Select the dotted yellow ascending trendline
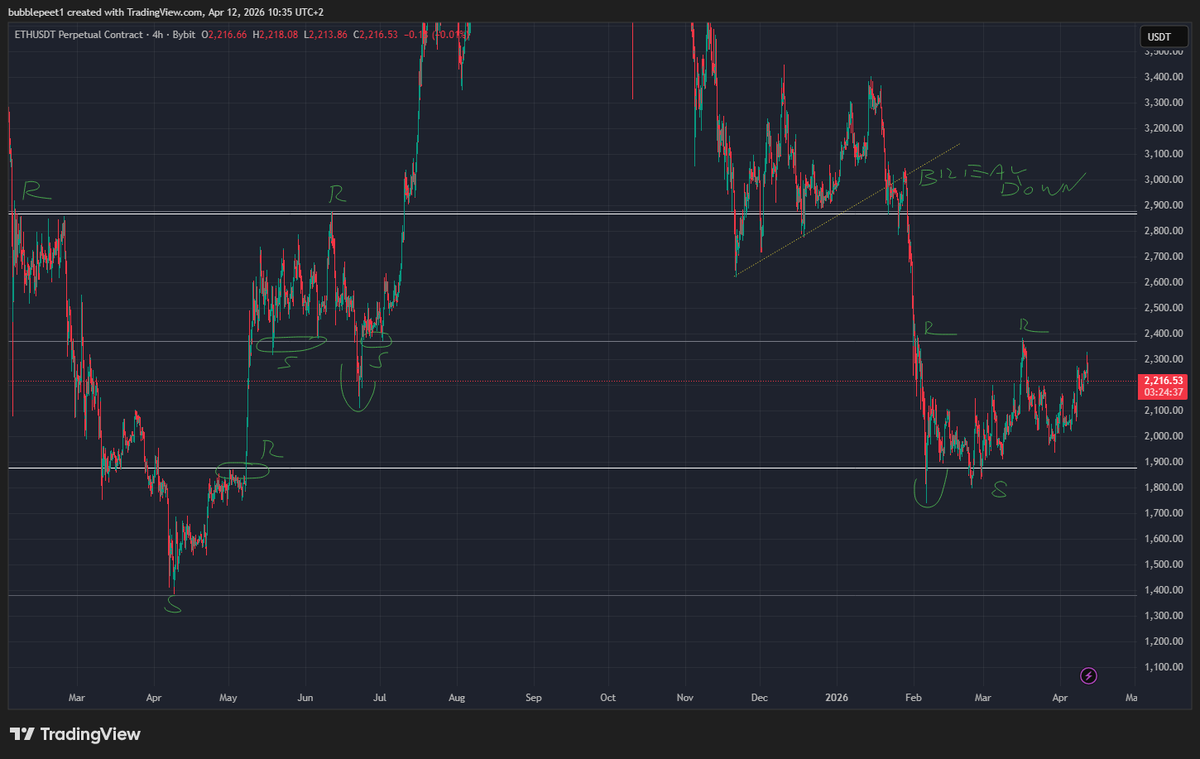Screen dimensions: 1200x759 click(845, 210)
